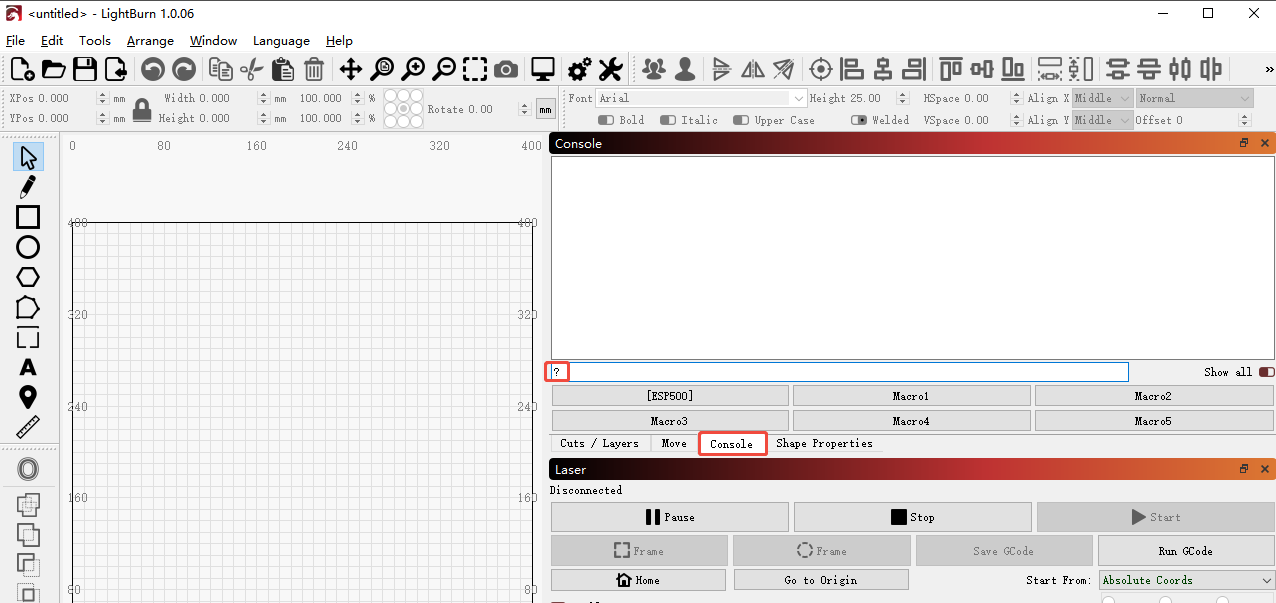Select the Draw Lines pencil tool
This screenshot has height=603, width=1276.
[28, 187]
